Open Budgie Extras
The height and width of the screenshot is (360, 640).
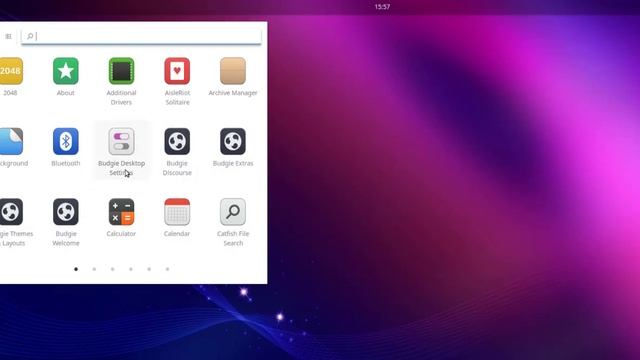point(233,142)
